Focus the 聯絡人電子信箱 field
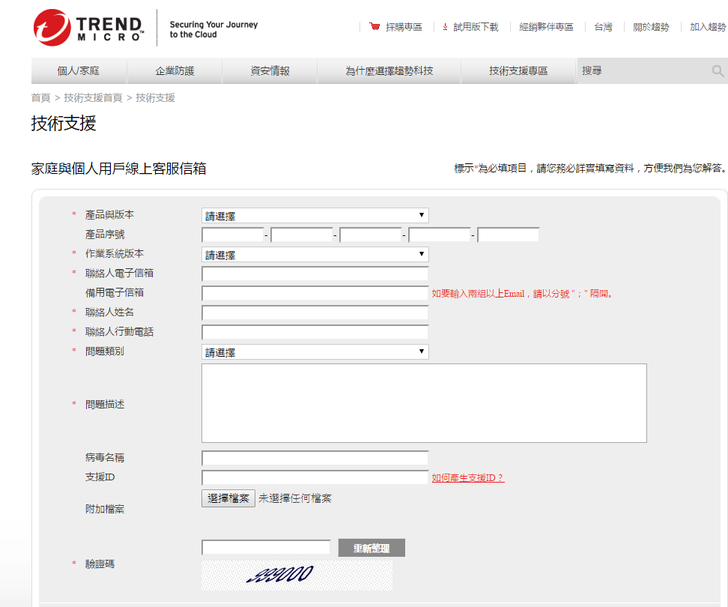 click(x=315, y=274)
